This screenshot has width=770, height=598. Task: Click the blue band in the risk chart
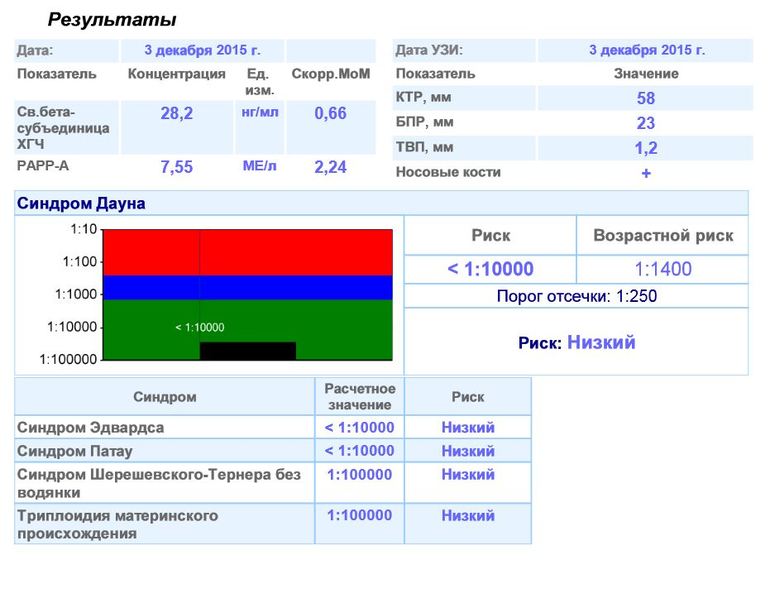[x=248, y=288]
